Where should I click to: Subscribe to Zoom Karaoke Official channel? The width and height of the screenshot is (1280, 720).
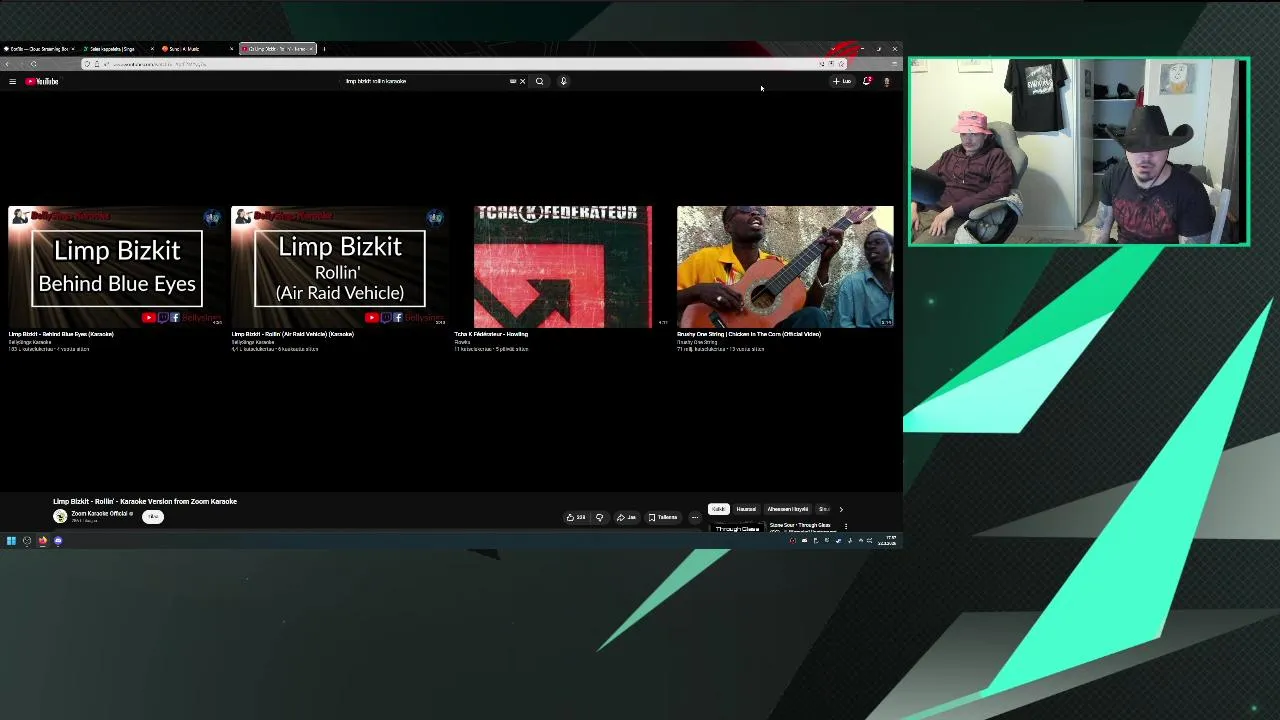tap(153, 516)
